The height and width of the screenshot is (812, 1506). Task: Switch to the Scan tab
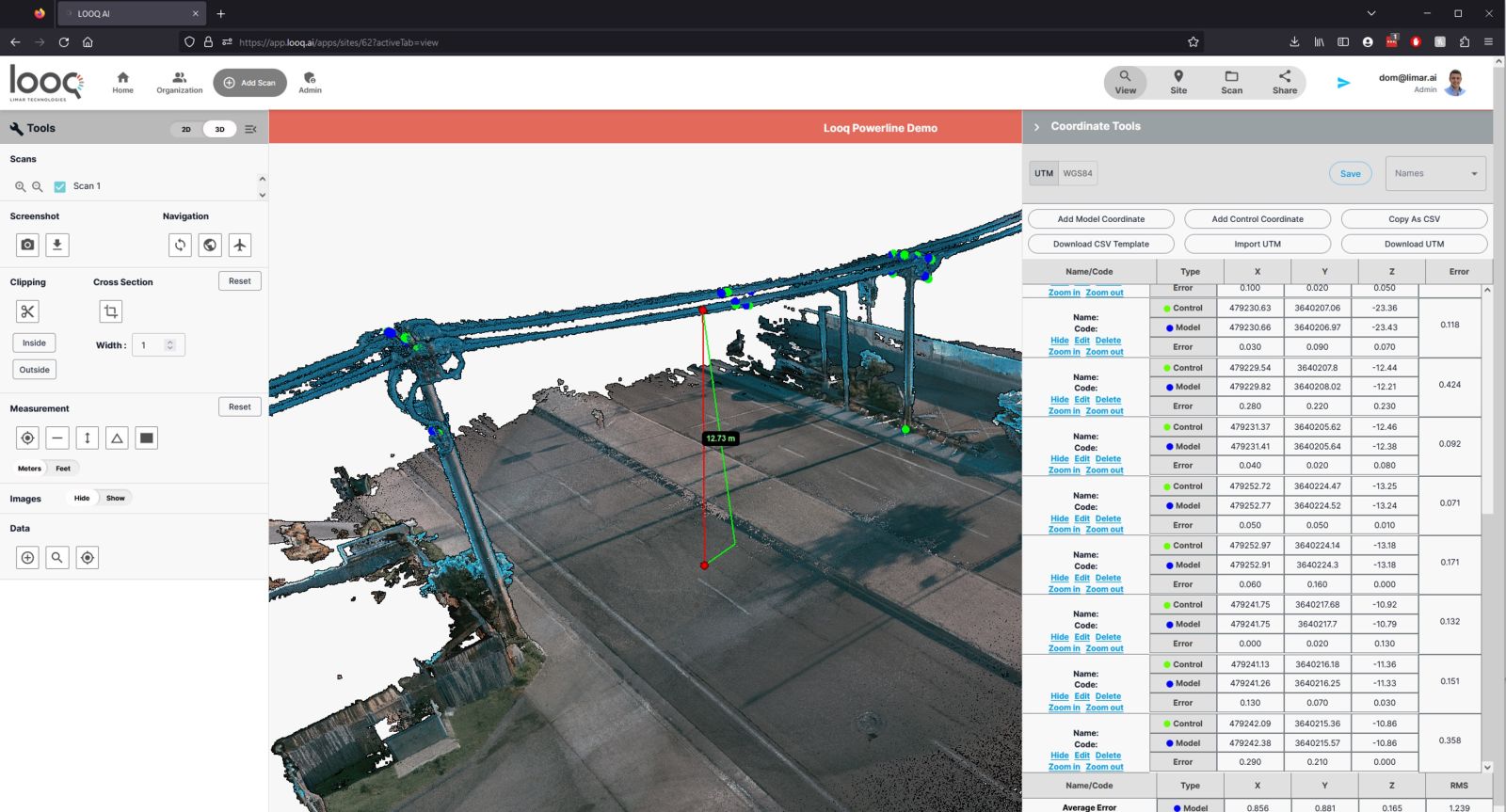click(x=1231, y=83)
